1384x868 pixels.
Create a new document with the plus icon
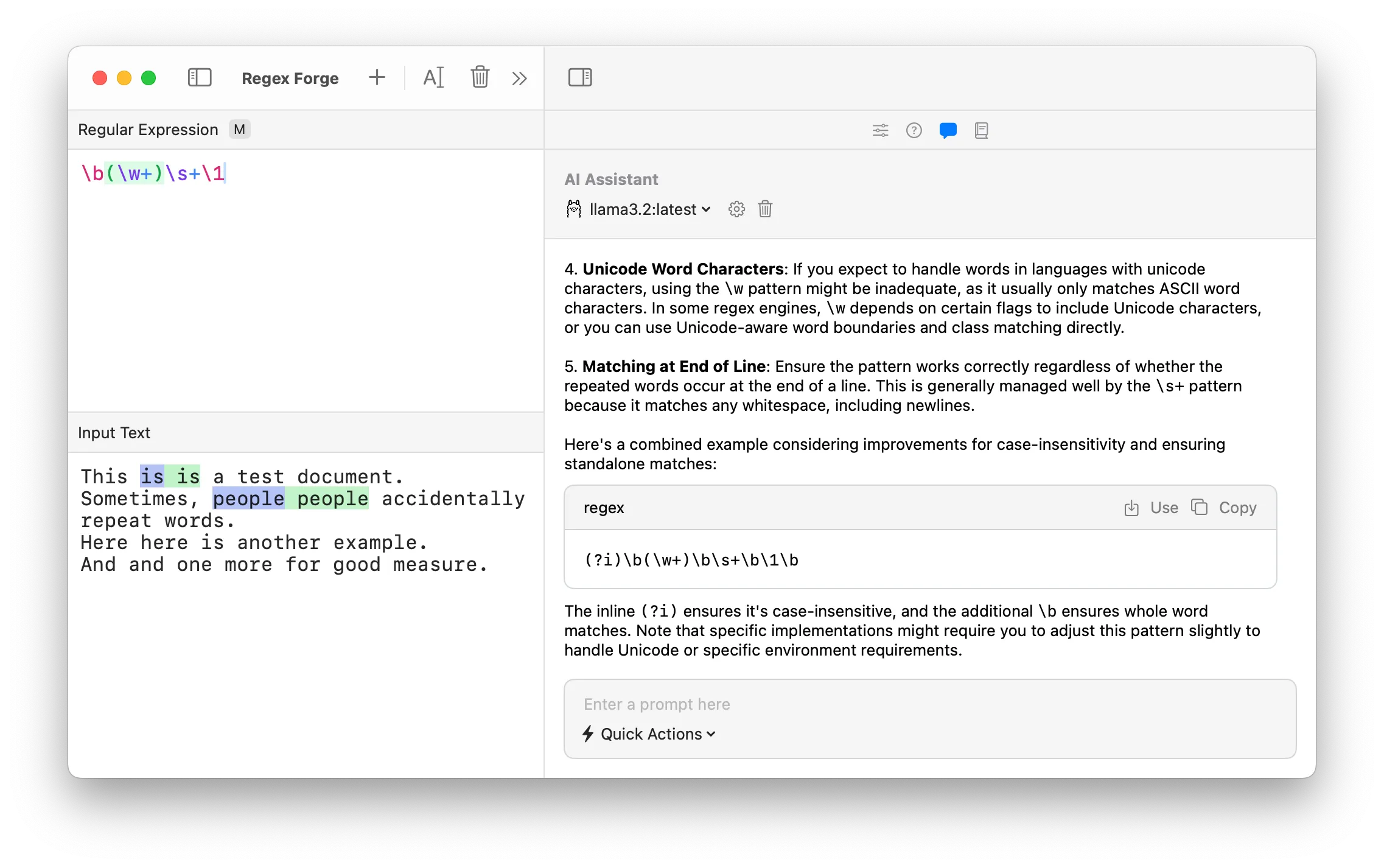(377, 77)
